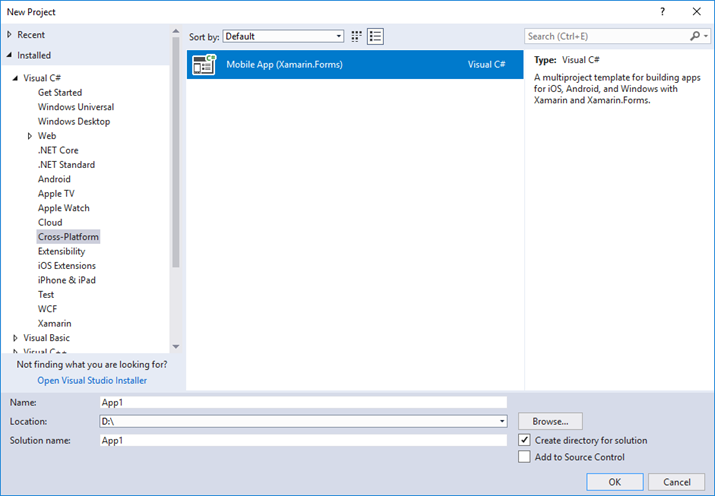The width and height of the screenshot is (715, 496).
Task: Expand the Visual Basic node
Action: click(x=16, y=338)
